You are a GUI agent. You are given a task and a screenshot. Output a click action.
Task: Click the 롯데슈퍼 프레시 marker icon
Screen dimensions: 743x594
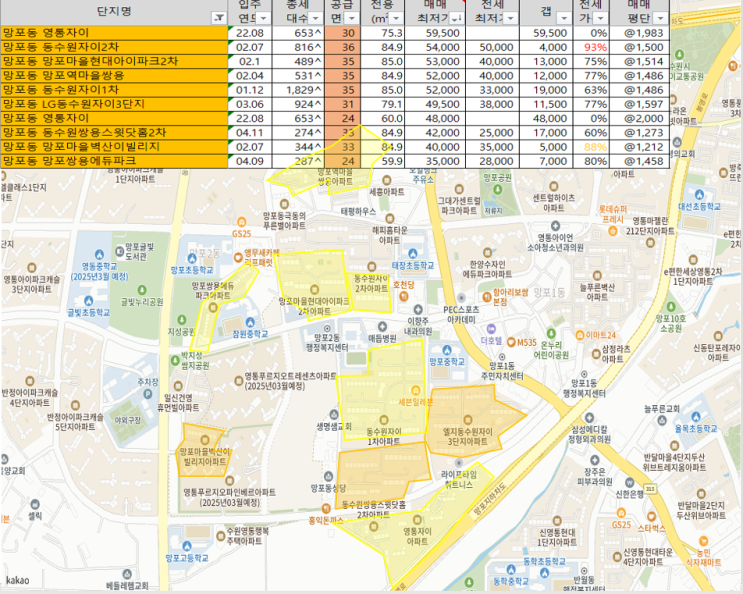(613, 231)
